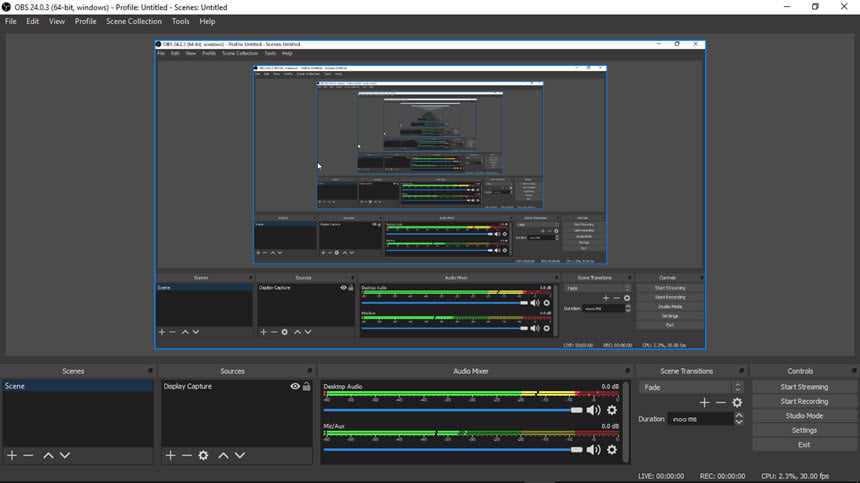Open transition properties gear
This screenshot has width=860, height=483.
737,402
